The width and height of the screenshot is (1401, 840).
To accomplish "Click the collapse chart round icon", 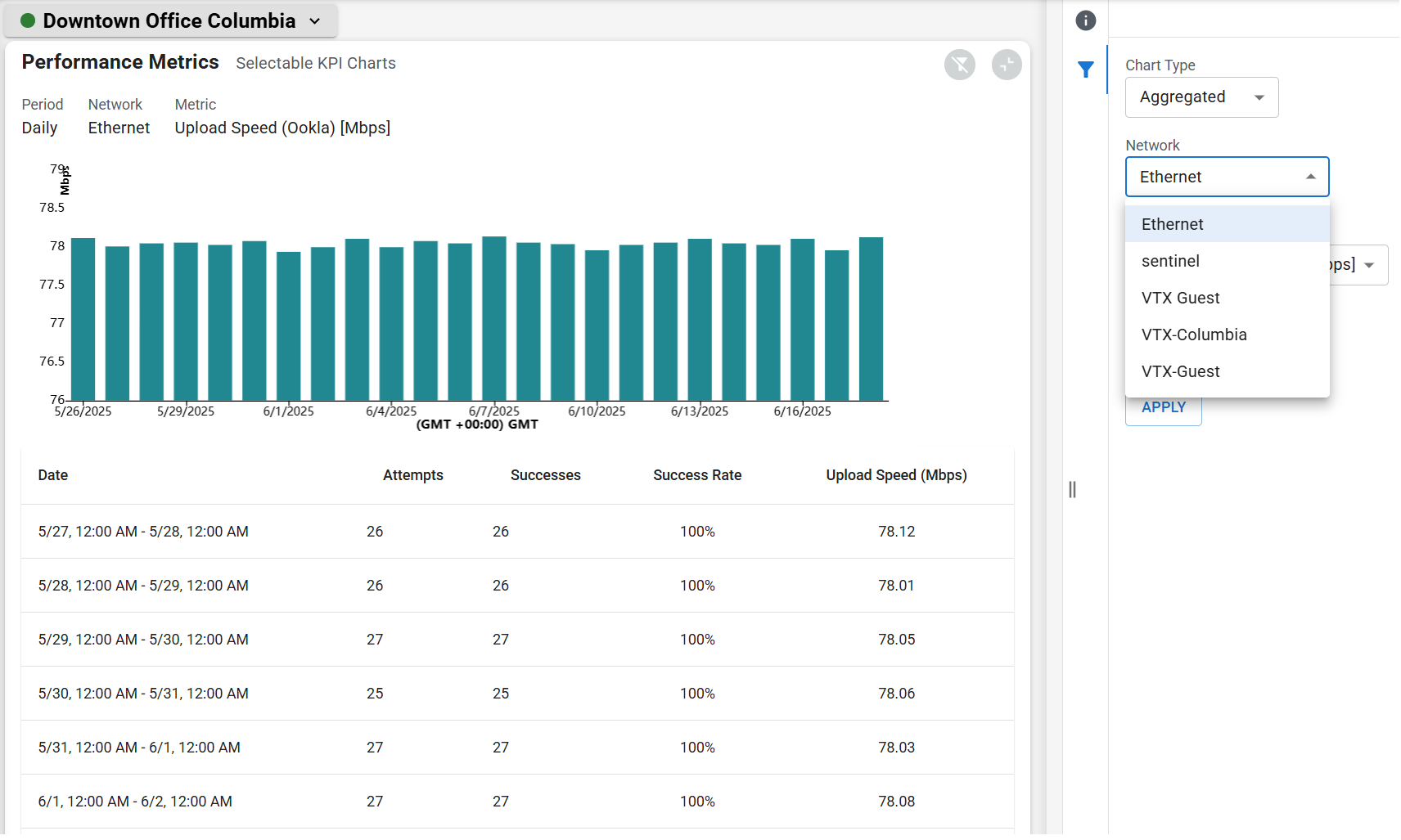I will tap(1007, 65).
